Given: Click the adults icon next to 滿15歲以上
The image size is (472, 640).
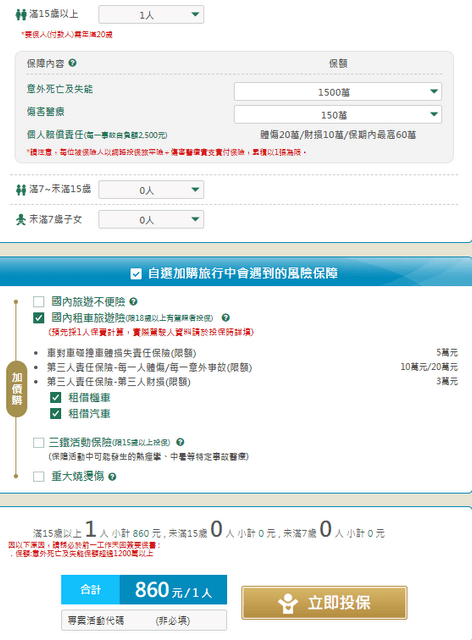Looking at the screenshot, I should tap(21, 15).
